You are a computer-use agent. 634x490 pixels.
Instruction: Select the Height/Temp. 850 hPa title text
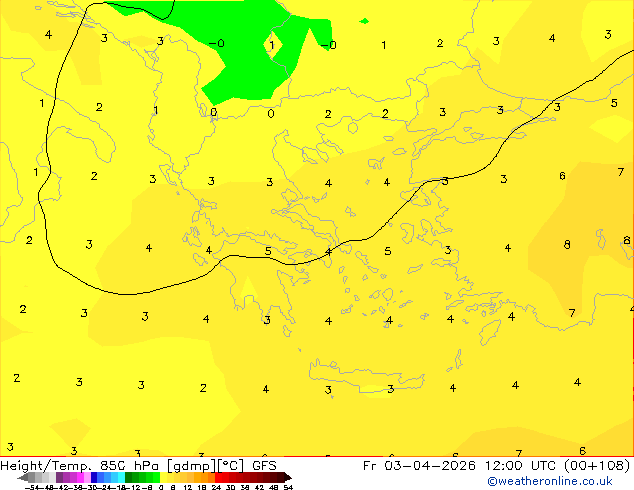coord(81,466)
